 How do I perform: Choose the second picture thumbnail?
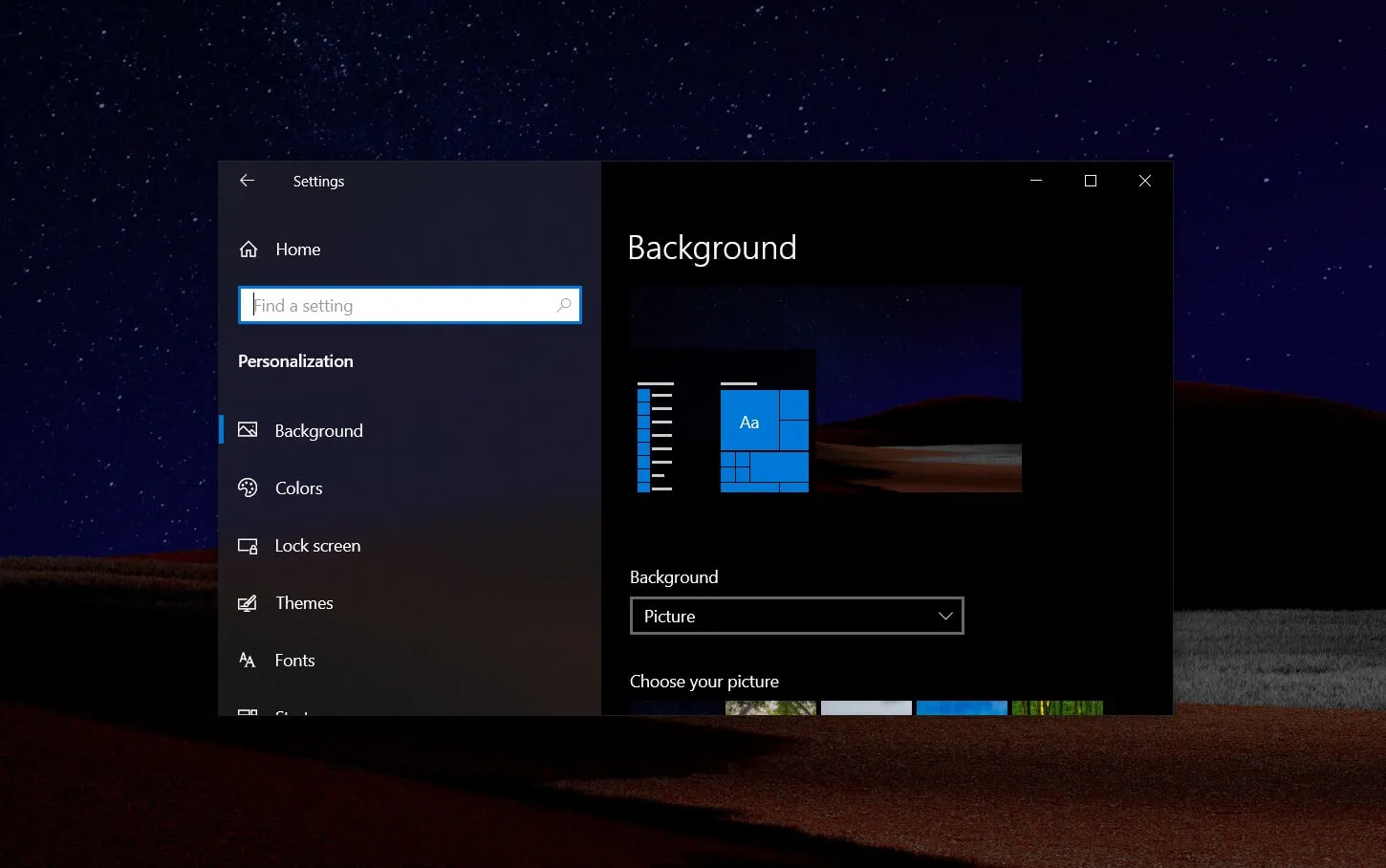click(x=770, y=707)
